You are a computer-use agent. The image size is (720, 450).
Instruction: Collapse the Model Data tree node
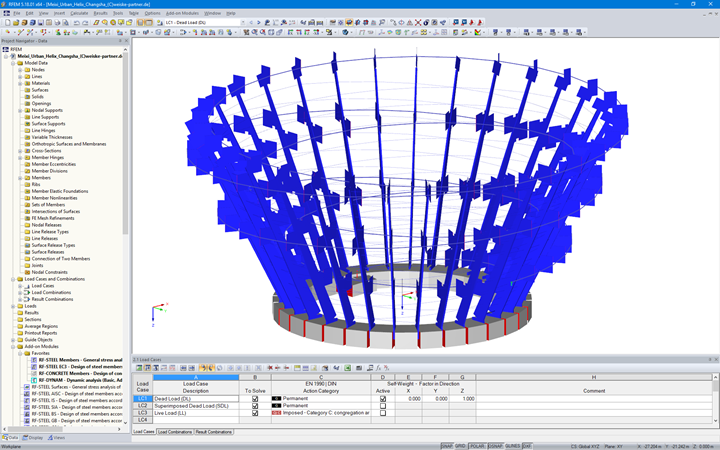[13, 63]
